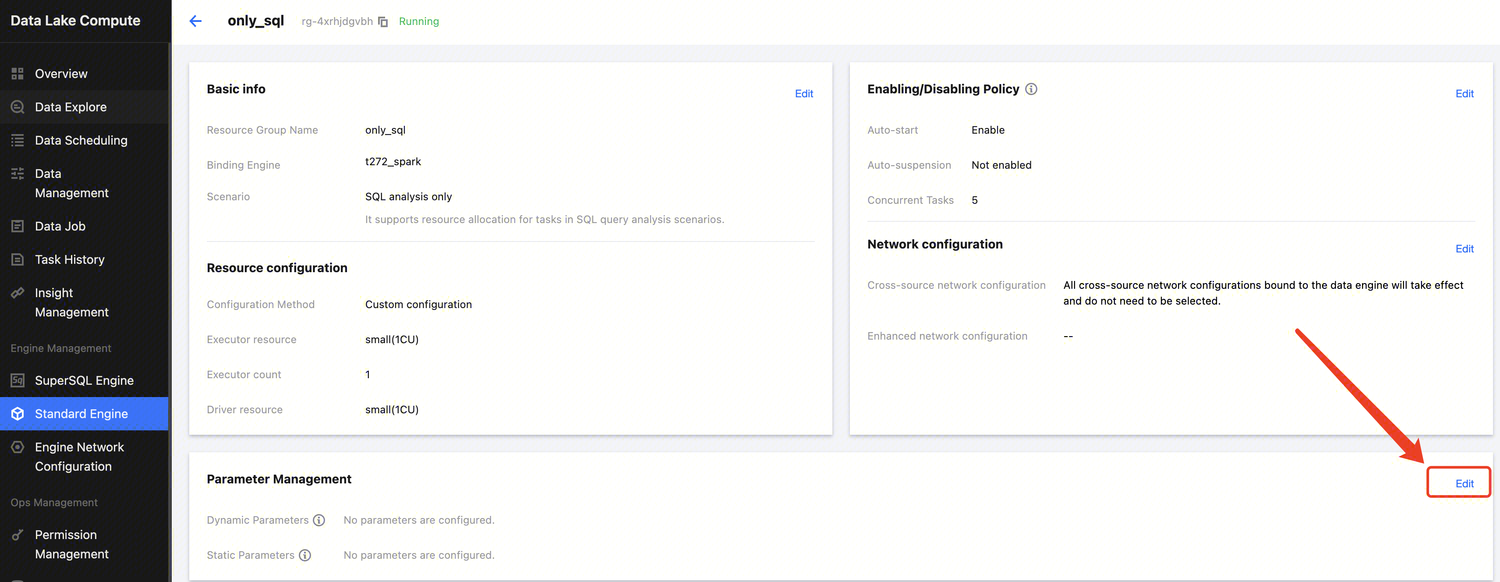Click the Overview grid icon in sidebar
This screenshot has width=1500, height=582.
click(17, 74)
